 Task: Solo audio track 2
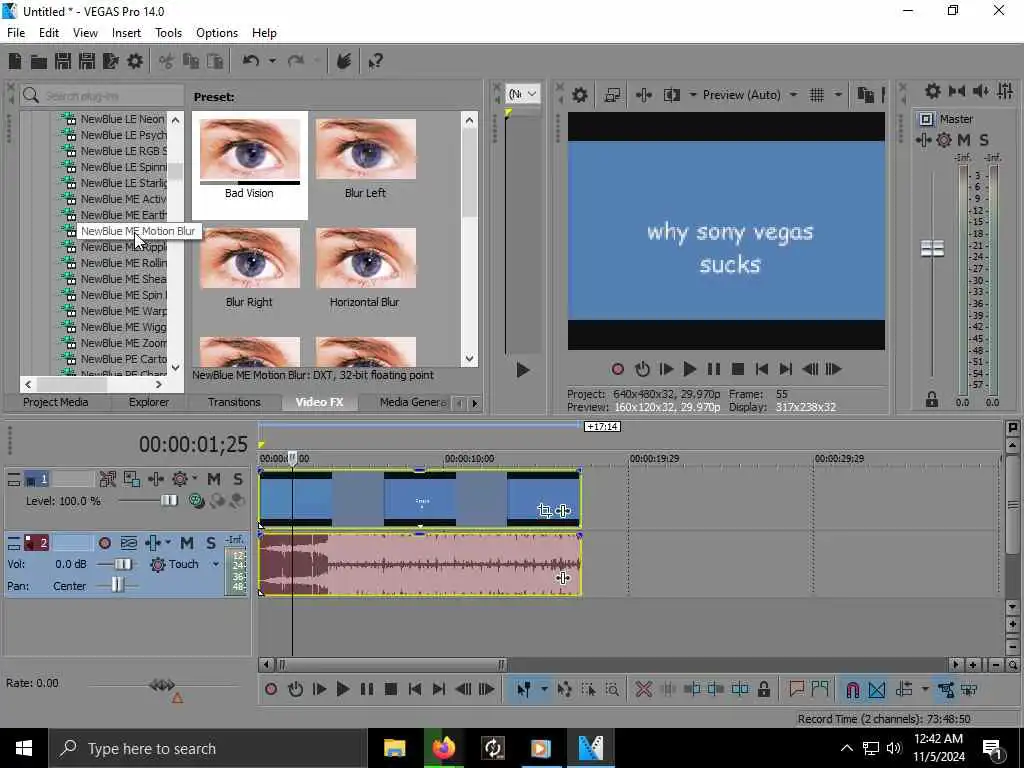(210, 543)
